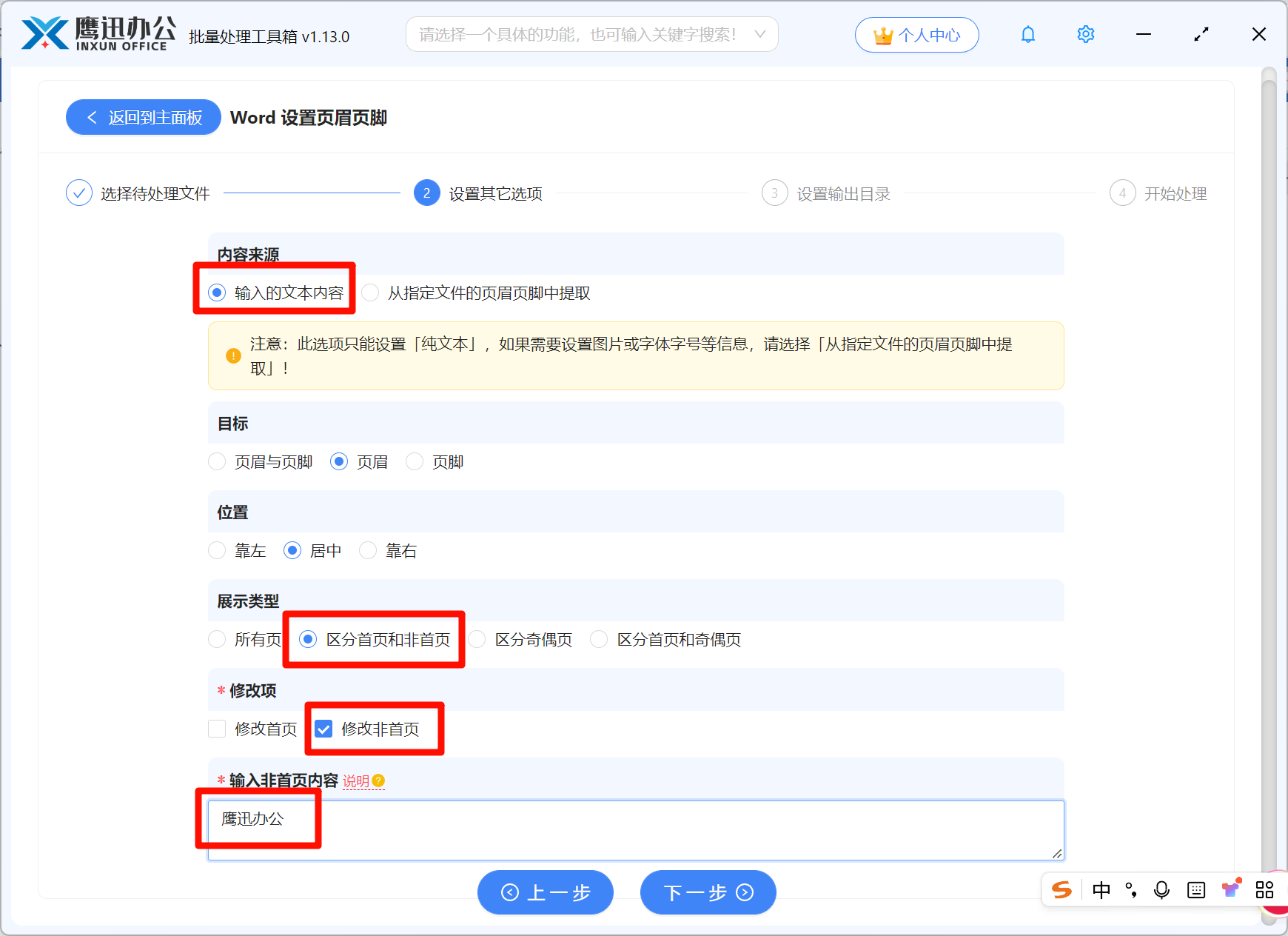The height and width of the screenshot is (936, 1288).
Task: Open the notification bell
Action: (1027, 34)
